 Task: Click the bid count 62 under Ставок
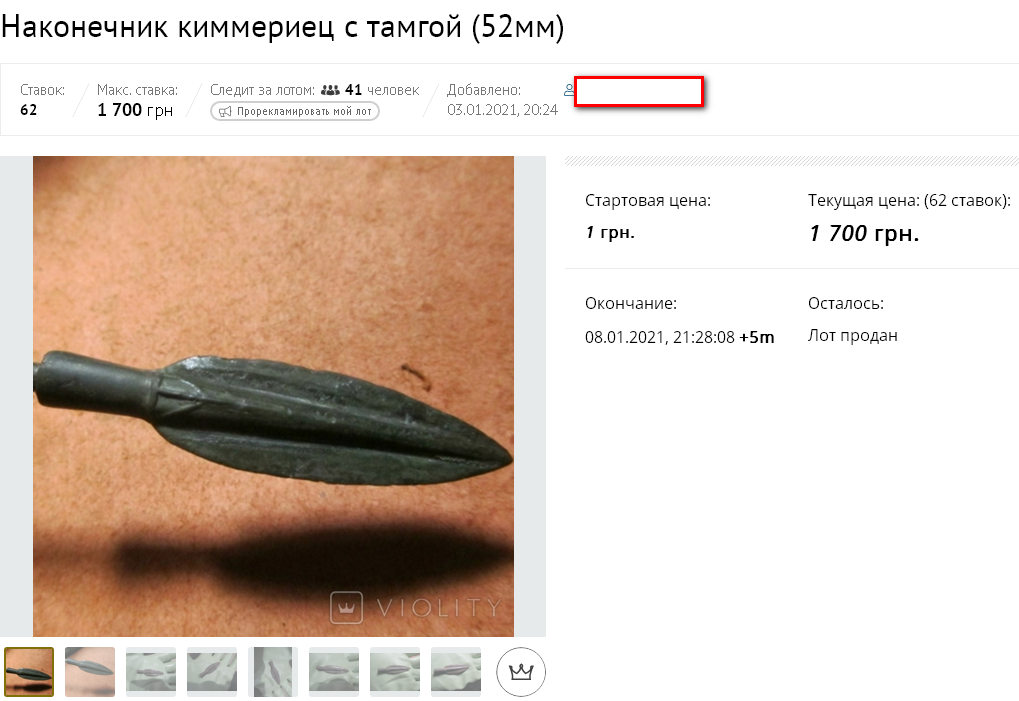click(29, 110)
